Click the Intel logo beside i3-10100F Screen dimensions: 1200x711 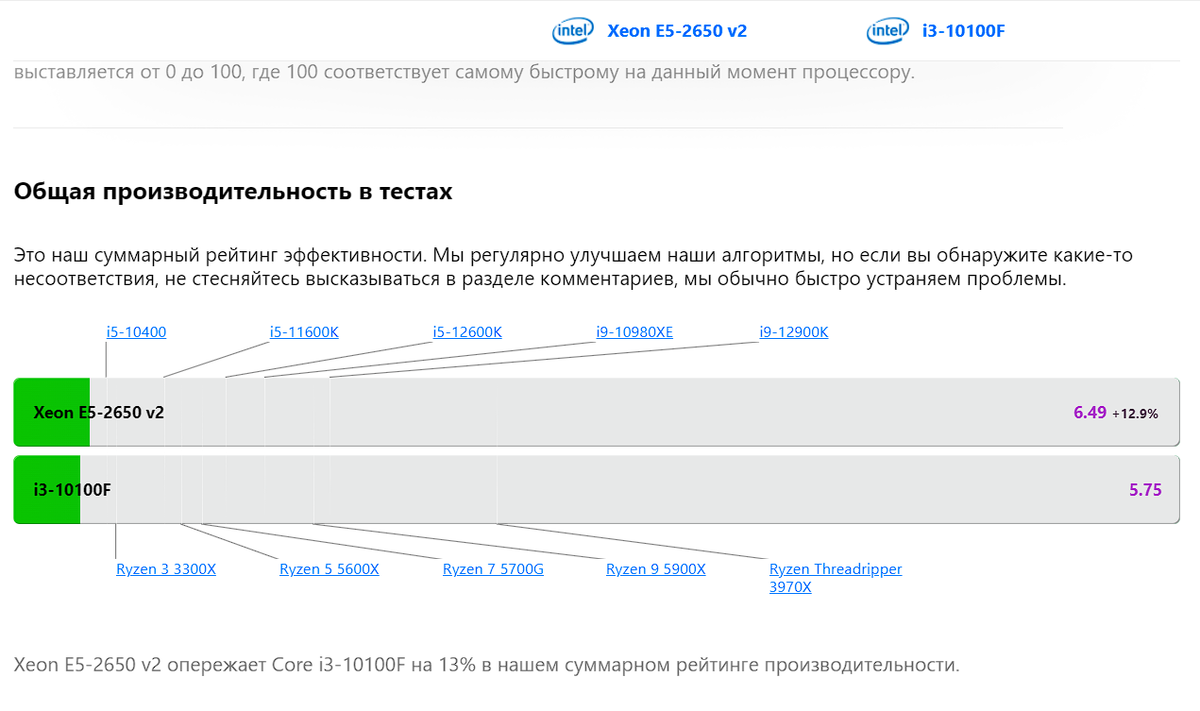click(885, 31)
